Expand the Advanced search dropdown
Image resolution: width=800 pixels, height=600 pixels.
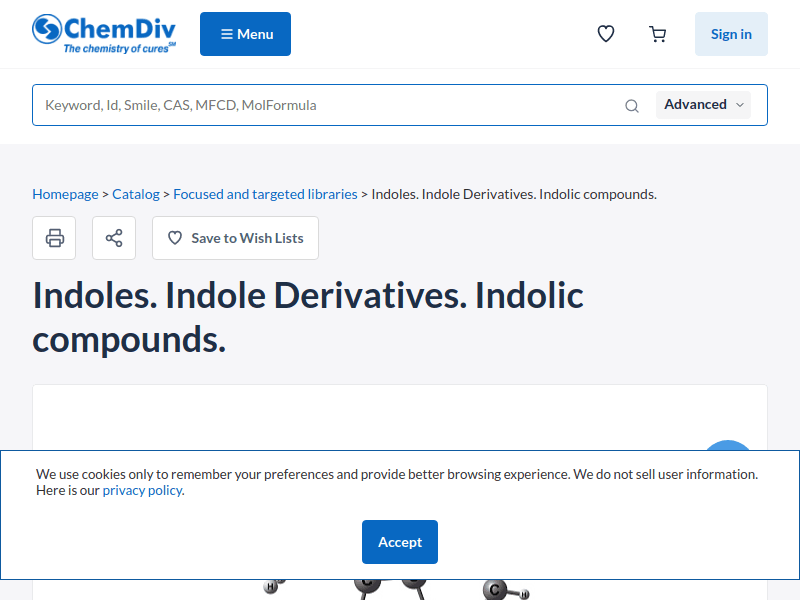pyautogui.click(x=704, y=105)
